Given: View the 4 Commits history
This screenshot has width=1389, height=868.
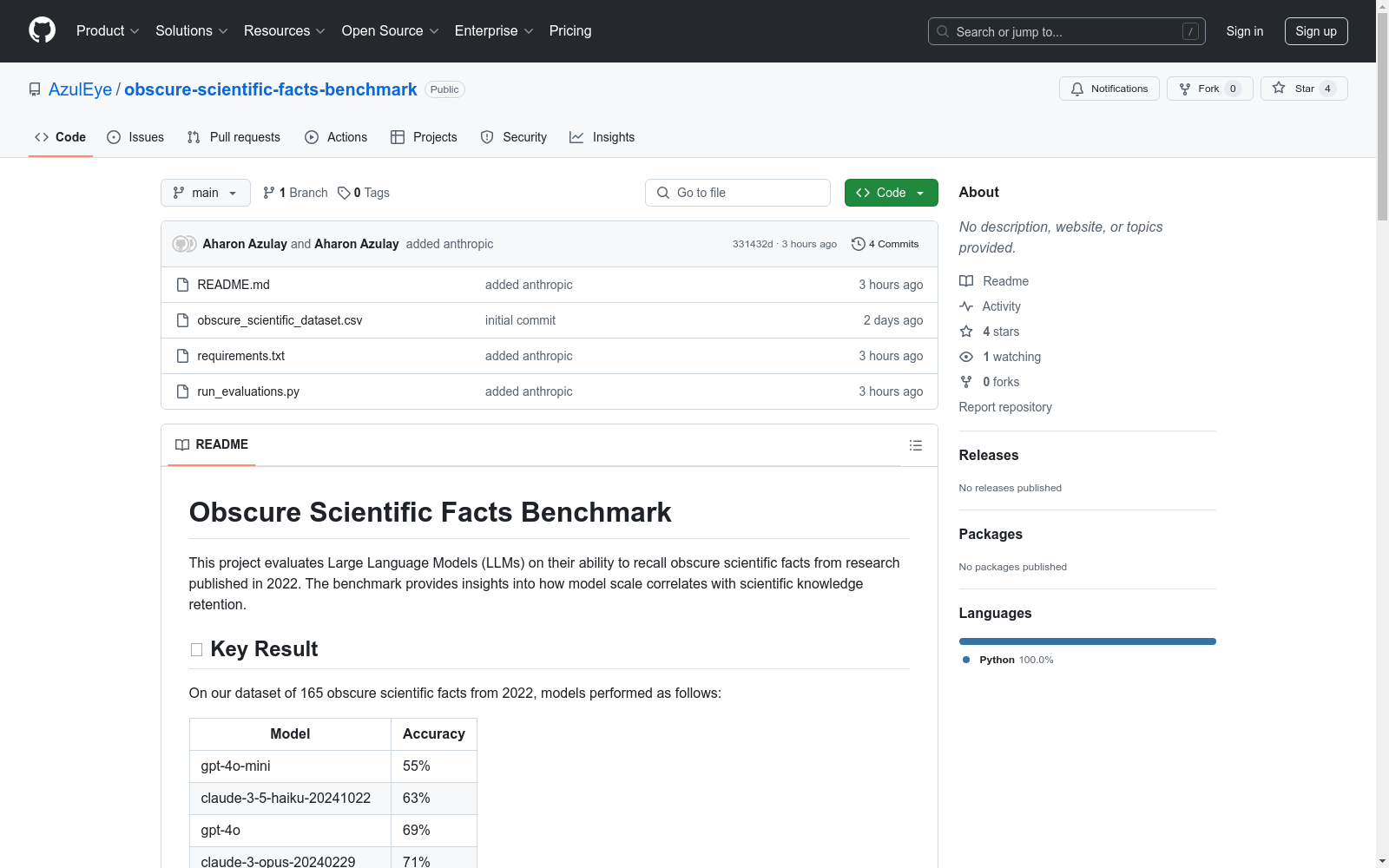Looking at the screenshot, I should tap(885, 244).
